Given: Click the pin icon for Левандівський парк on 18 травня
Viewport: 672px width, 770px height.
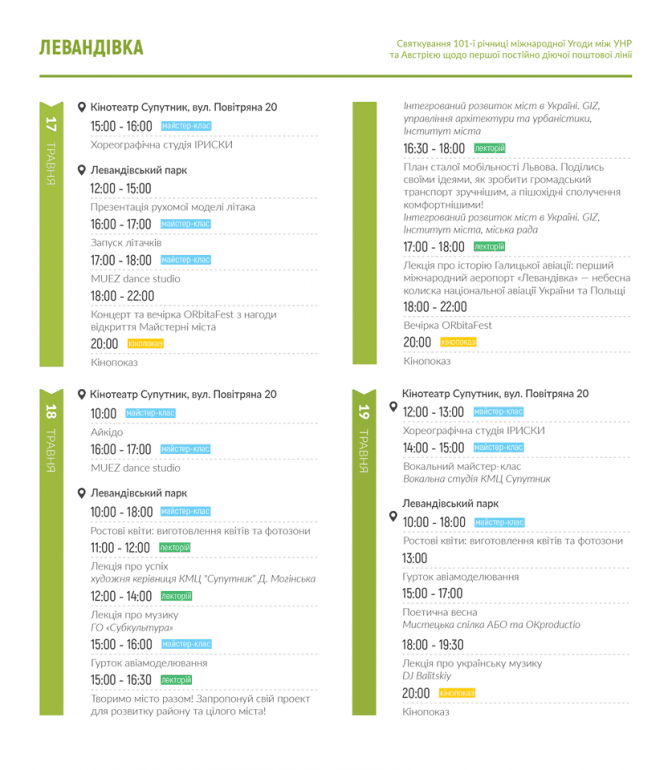Looking at the screenshot, I should [82, 493].
